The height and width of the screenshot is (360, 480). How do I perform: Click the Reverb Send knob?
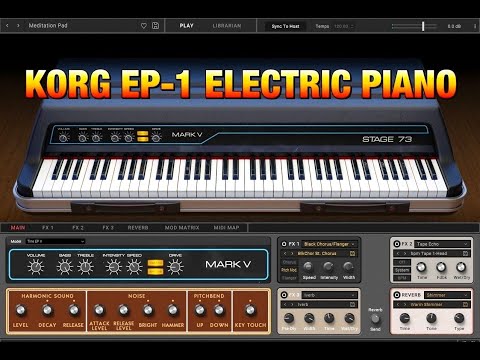pos(375,319)
